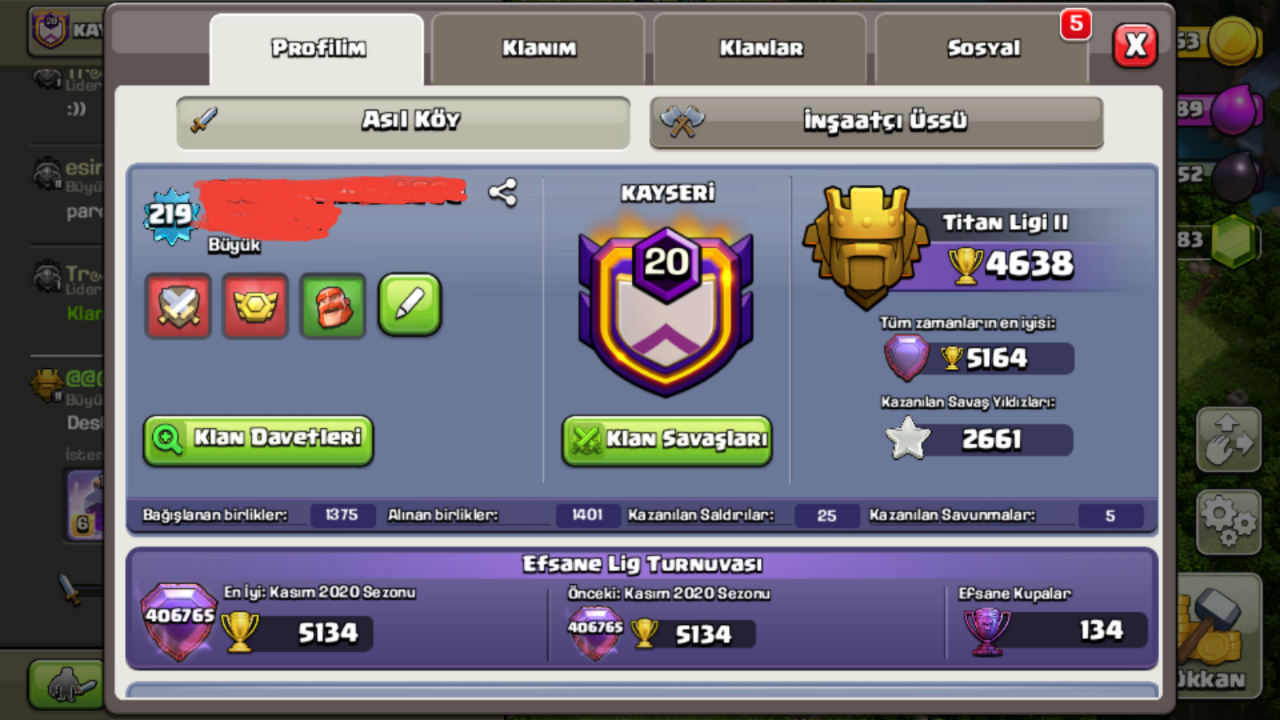Tap the KAYSERİ clan shield emblem
Image resolution: width=1280 pixels, height=720 pixels.
(666, 305)
